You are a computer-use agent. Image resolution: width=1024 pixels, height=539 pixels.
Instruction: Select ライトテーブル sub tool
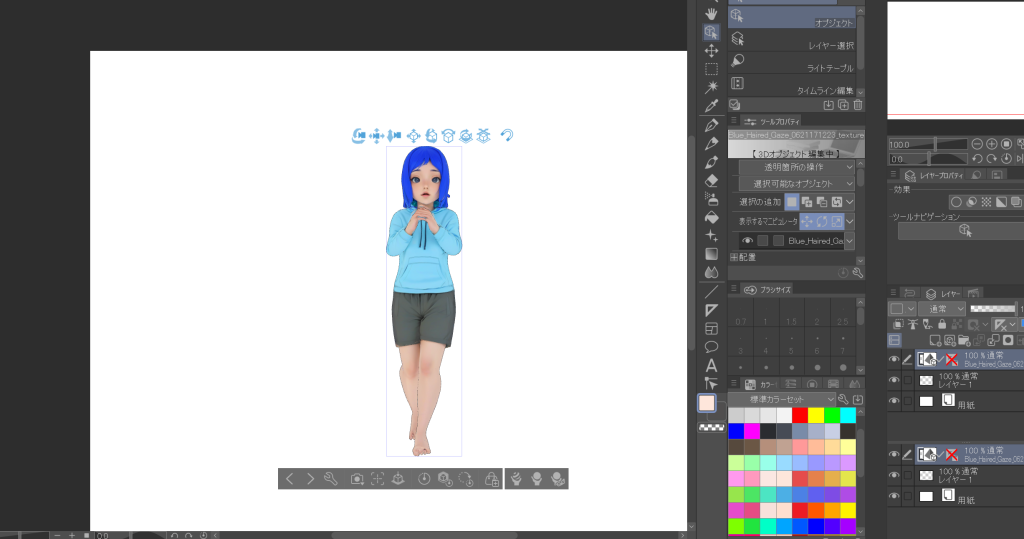pos(792,63)
